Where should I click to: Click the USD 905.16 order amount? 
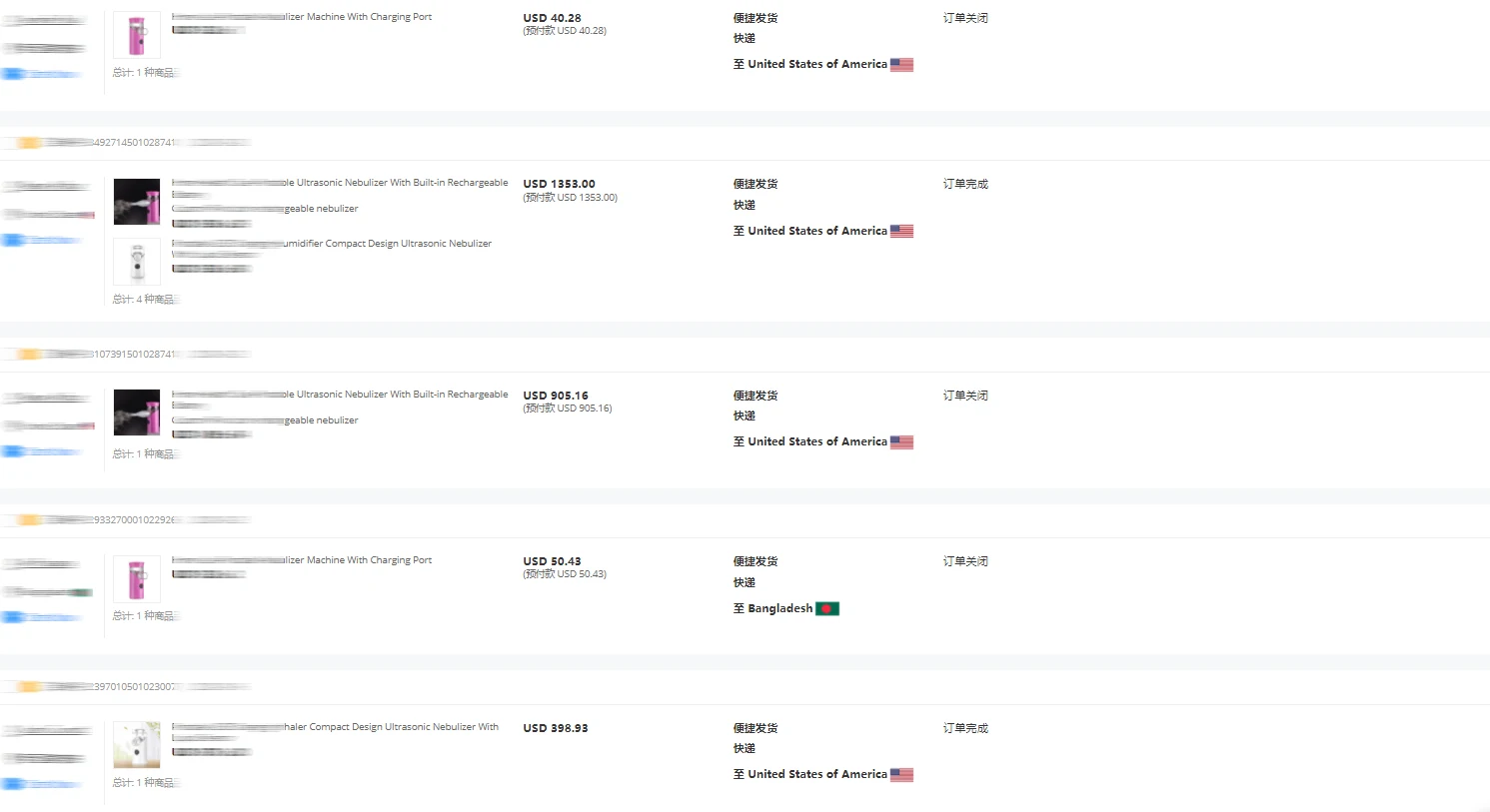point(556,396)
